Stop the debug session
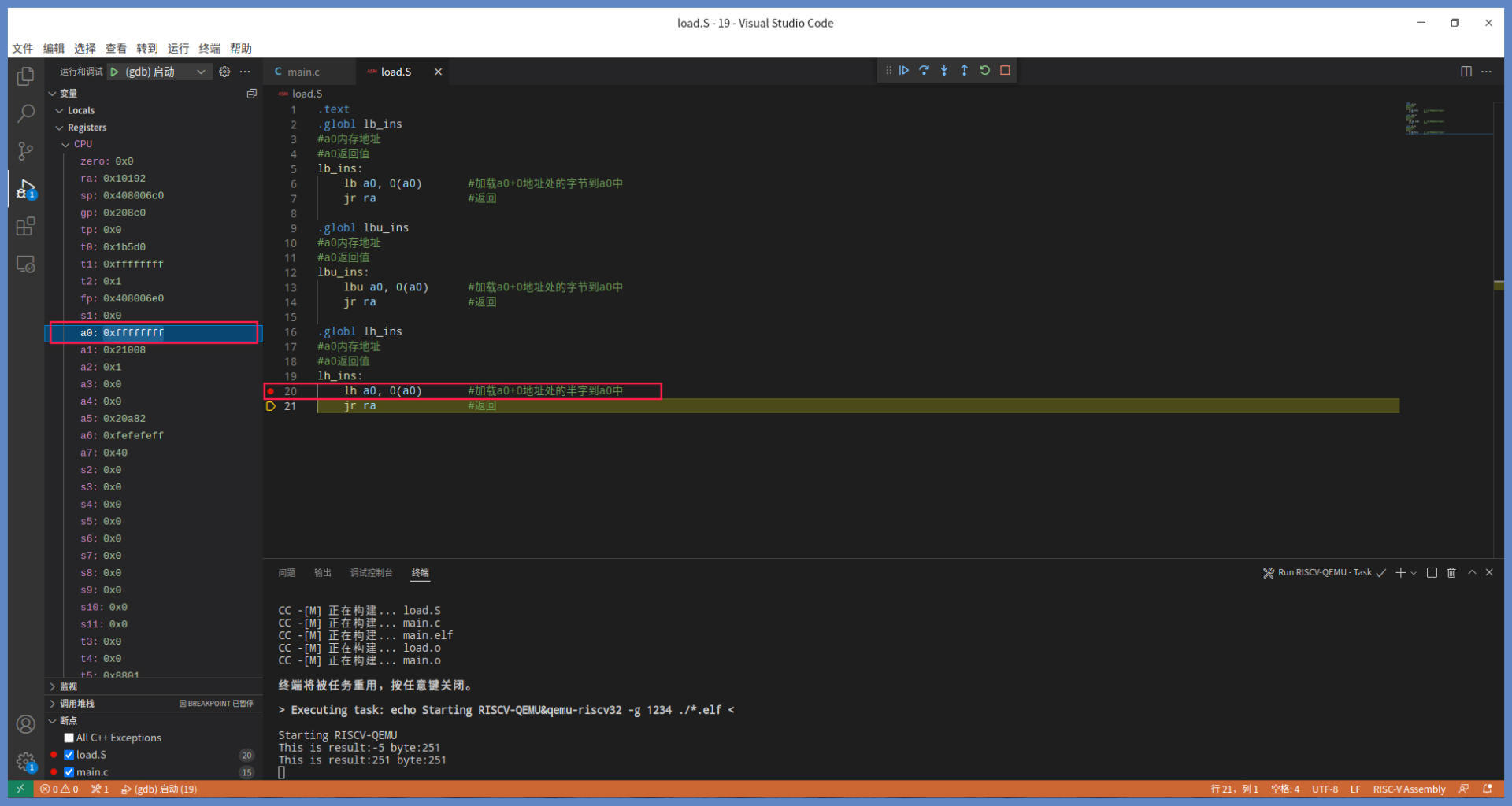This screenshot has width=1512, height=806. [x=1005, y=71]
